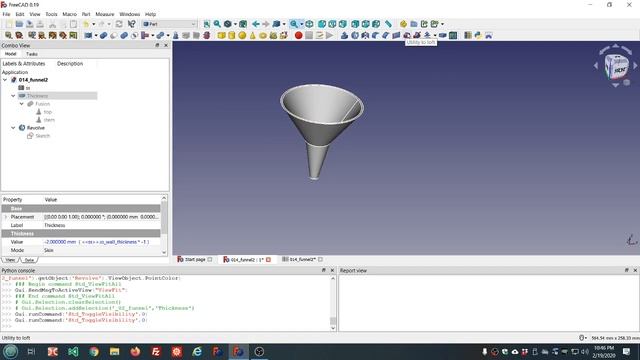Create a new document with the New icon
Image resolution: width=640 pixels, height=360 pixels.
click(x=9, y=24)
